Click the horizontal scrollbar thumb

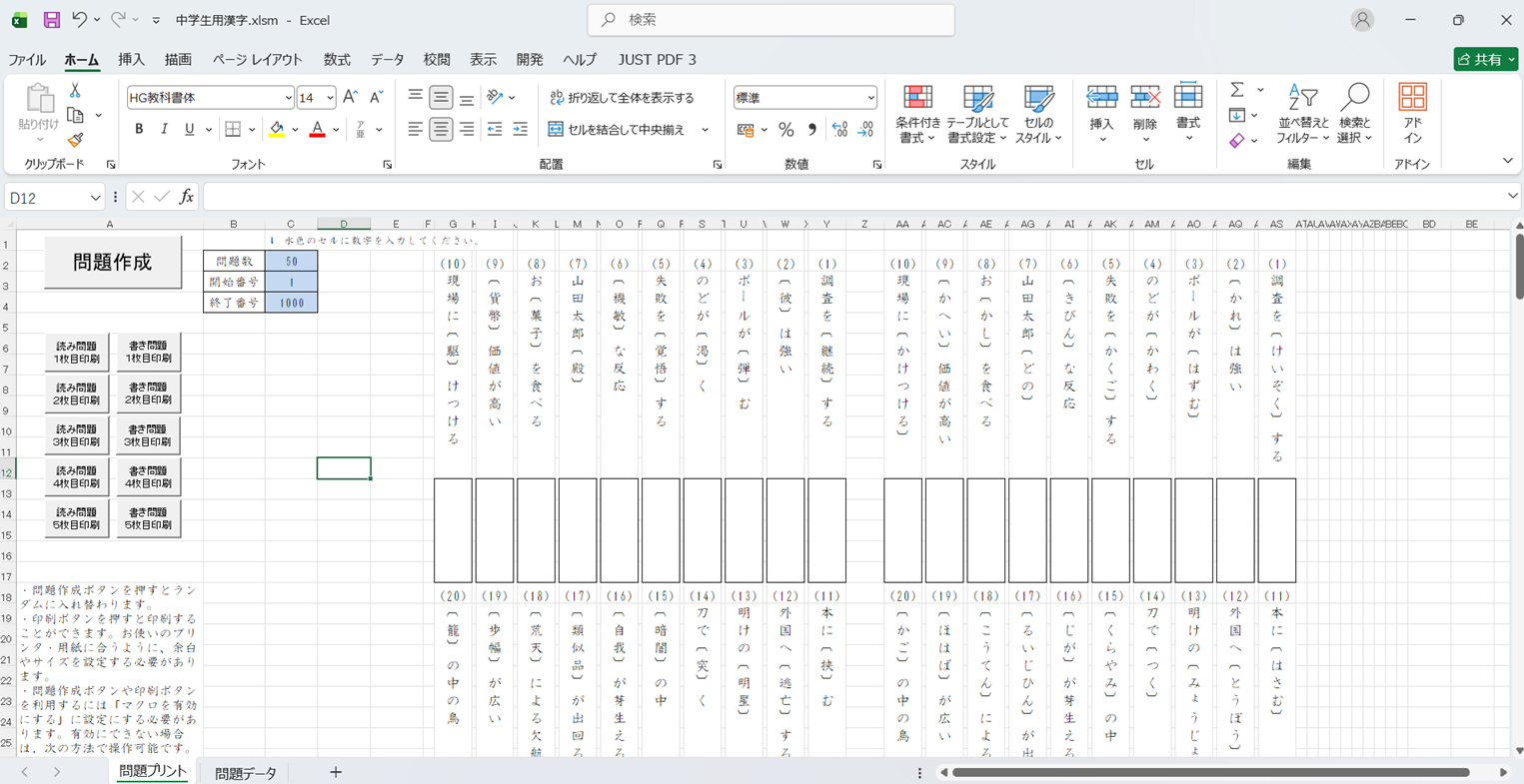1210,772
